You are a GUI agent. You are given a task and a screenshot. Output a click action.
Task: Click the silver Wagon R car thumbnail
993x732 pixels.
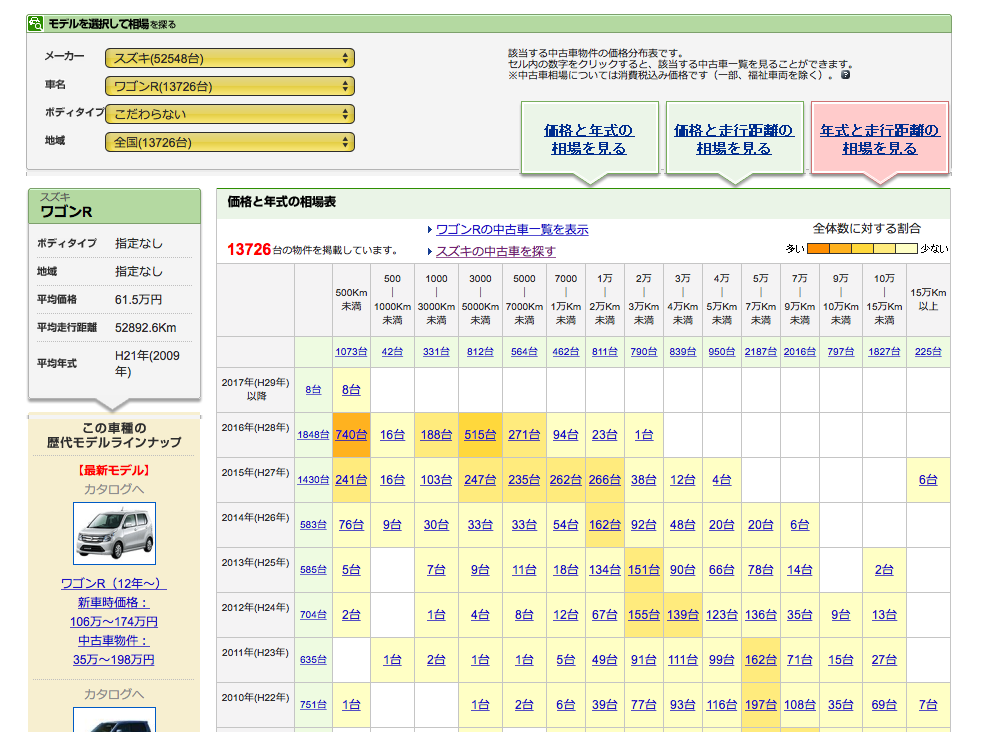pyautogui.click(x=115, y=533)
